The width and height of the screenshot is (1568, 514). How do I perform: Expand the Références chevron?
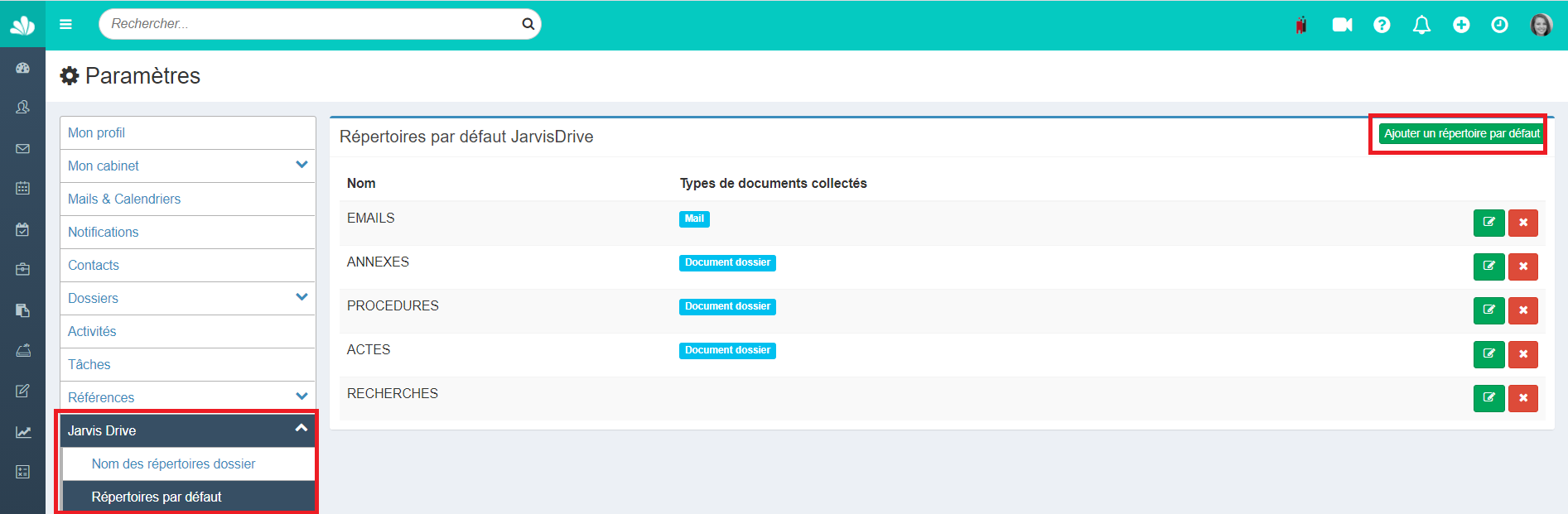pyautogui.click(x=302, y=396)
